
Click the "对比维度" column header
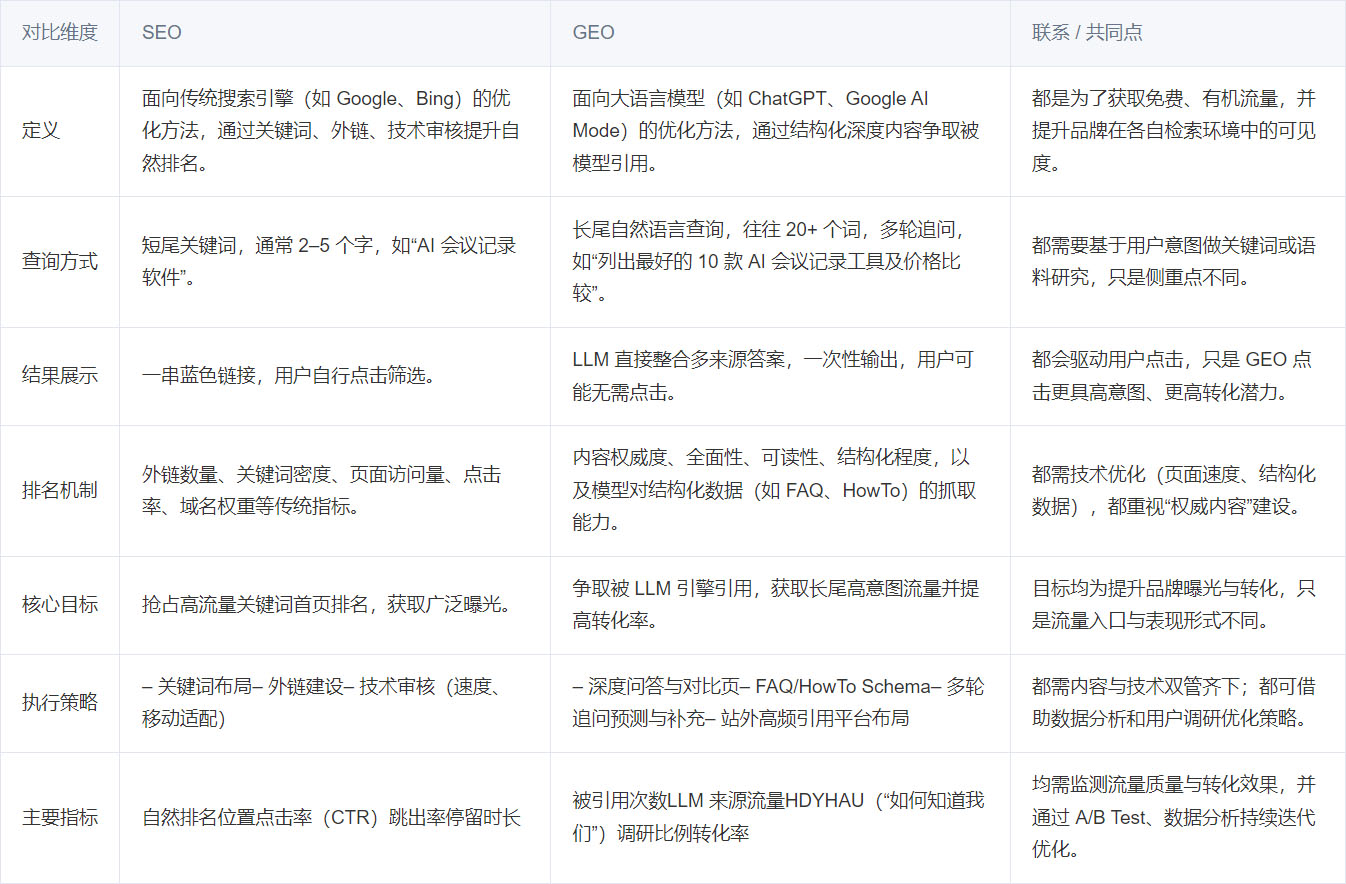click(60, 32)
